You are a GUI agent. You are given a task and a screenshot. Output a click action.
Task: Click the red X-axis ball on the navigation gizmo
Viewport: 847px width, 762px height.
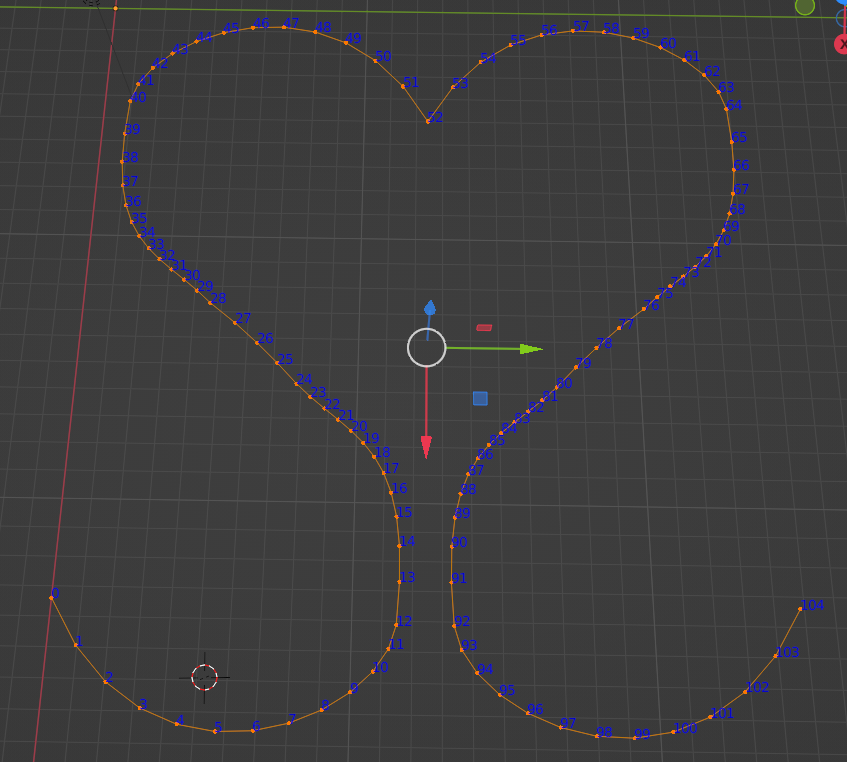click(843, 45)
